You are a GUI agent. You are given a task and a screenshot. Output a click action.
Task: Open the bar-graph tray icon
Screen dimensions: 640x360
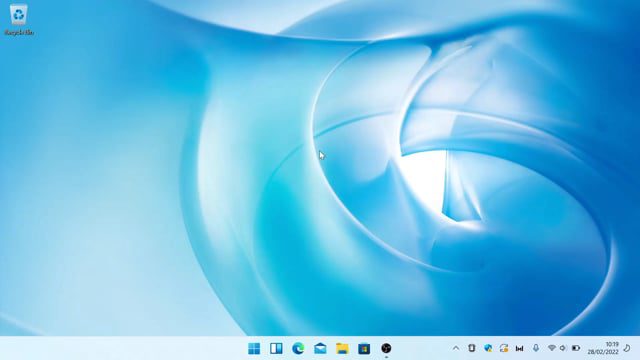(x=520, y=348)
